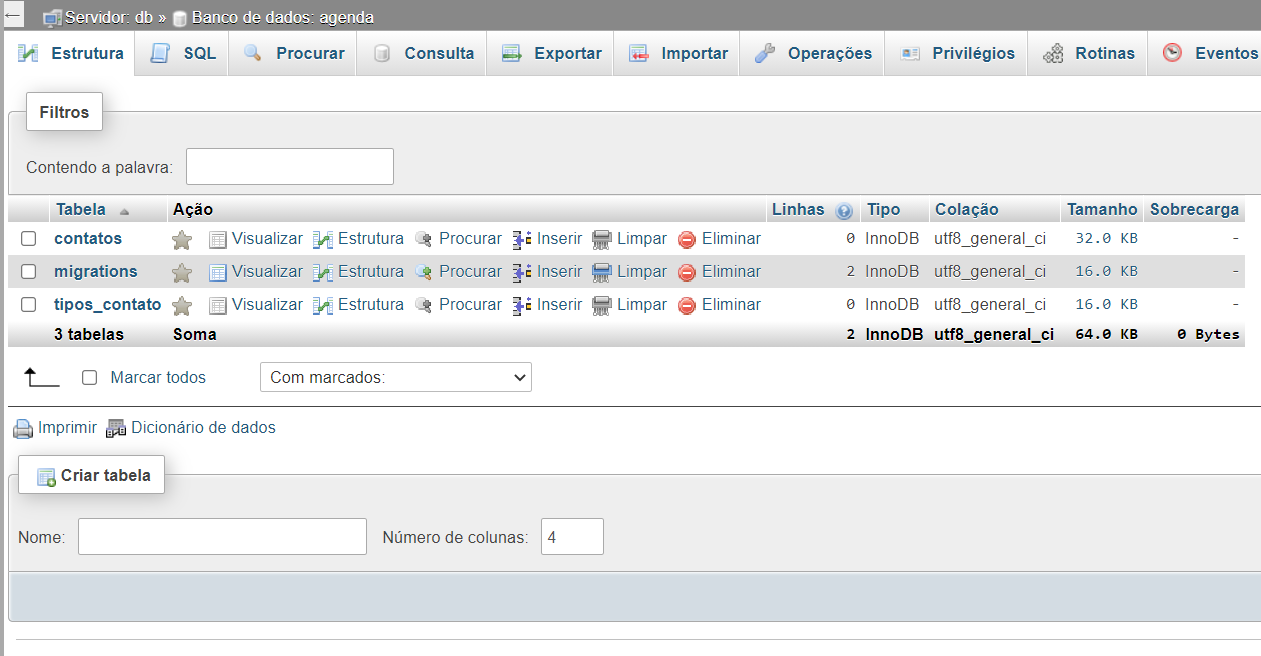Click the Servidor: db breadcrumb link
This screenshot has width=1261, height=656.
(x=108, y=18)
